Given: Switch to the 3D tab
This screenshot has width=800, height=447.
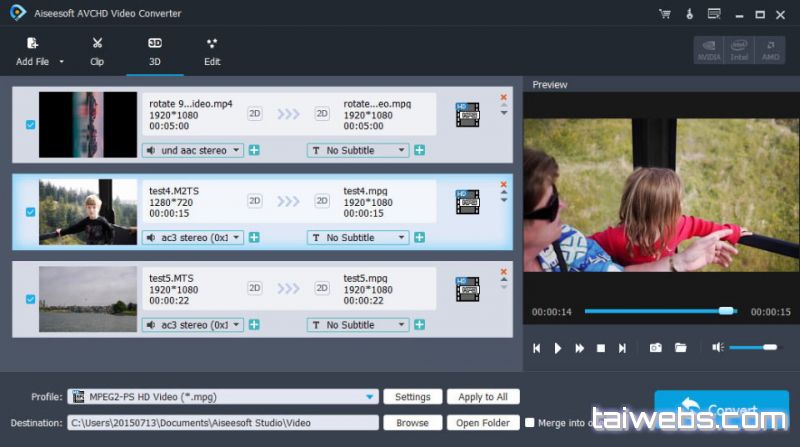Looking at the screenshot, I should [x=155, y=51].
